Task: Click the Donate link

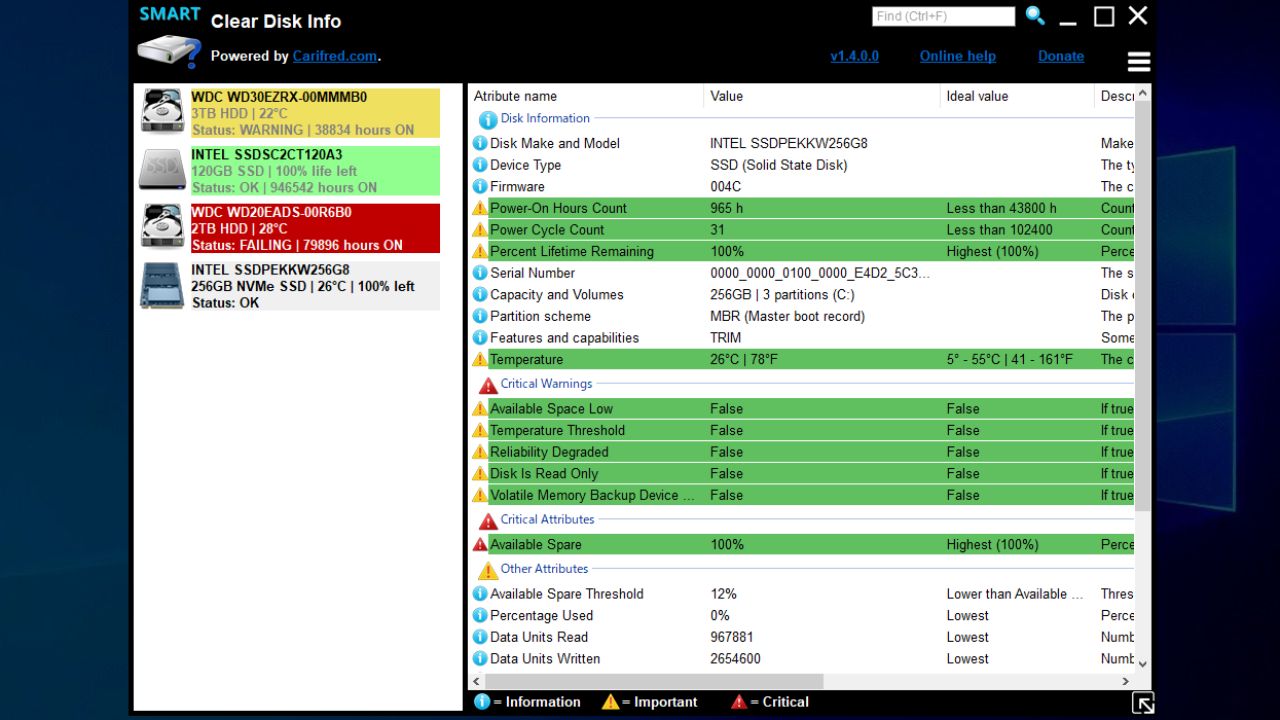Action: pyautogui.click(x=1061, y=56)
